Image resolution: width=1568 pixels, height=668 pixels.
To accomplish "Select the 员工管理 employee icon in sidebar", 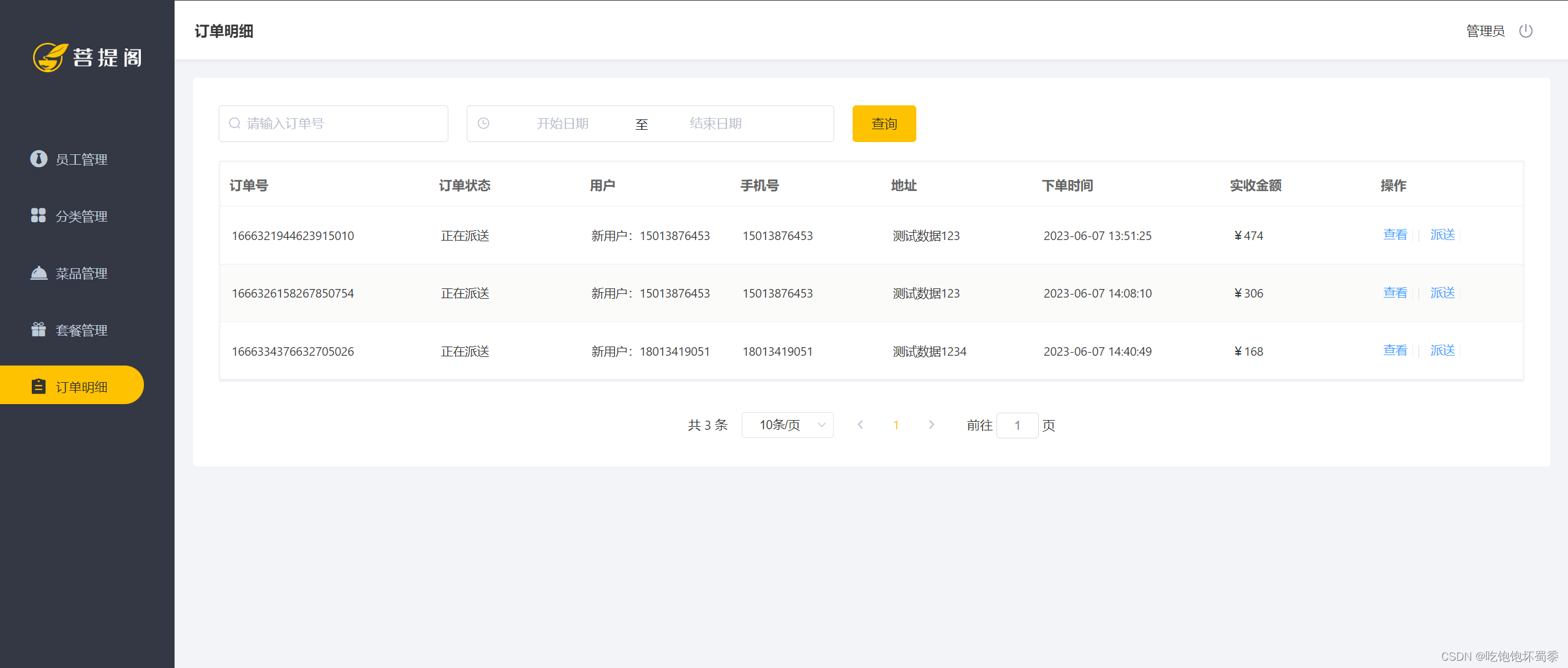I will pos(39,159).
